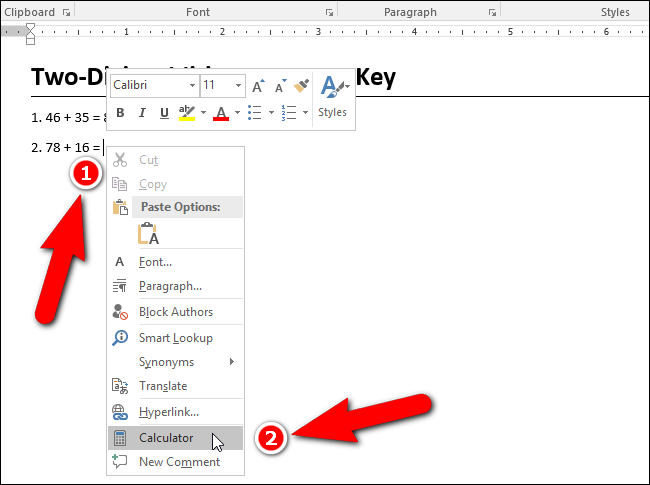The width and height of the screenshot is (650, 485).
Task: Click the Paragraph pilcrow icon
Action: (120, 286)
